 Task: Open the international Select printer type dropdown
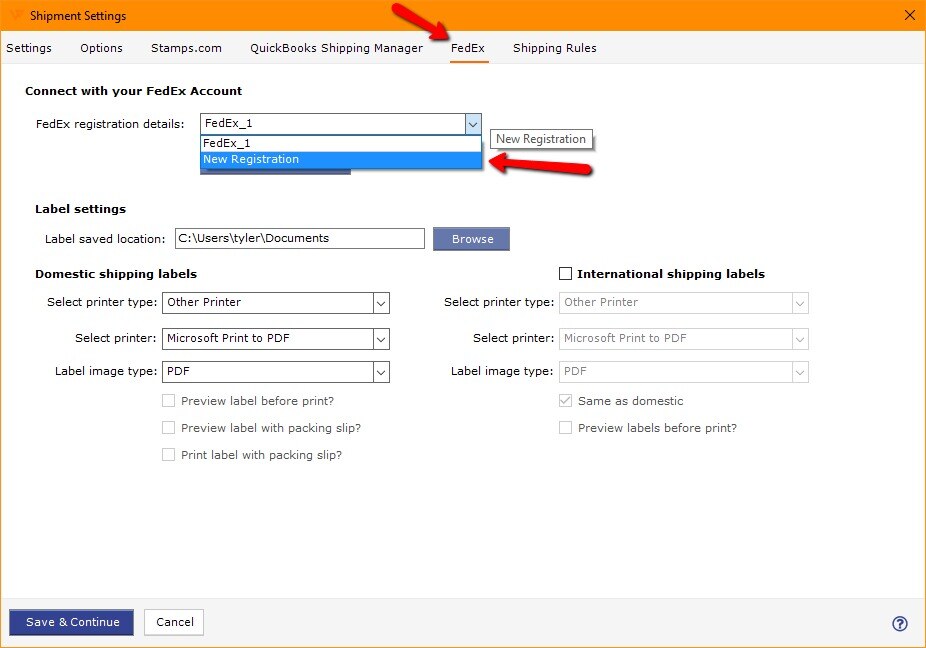800,304
